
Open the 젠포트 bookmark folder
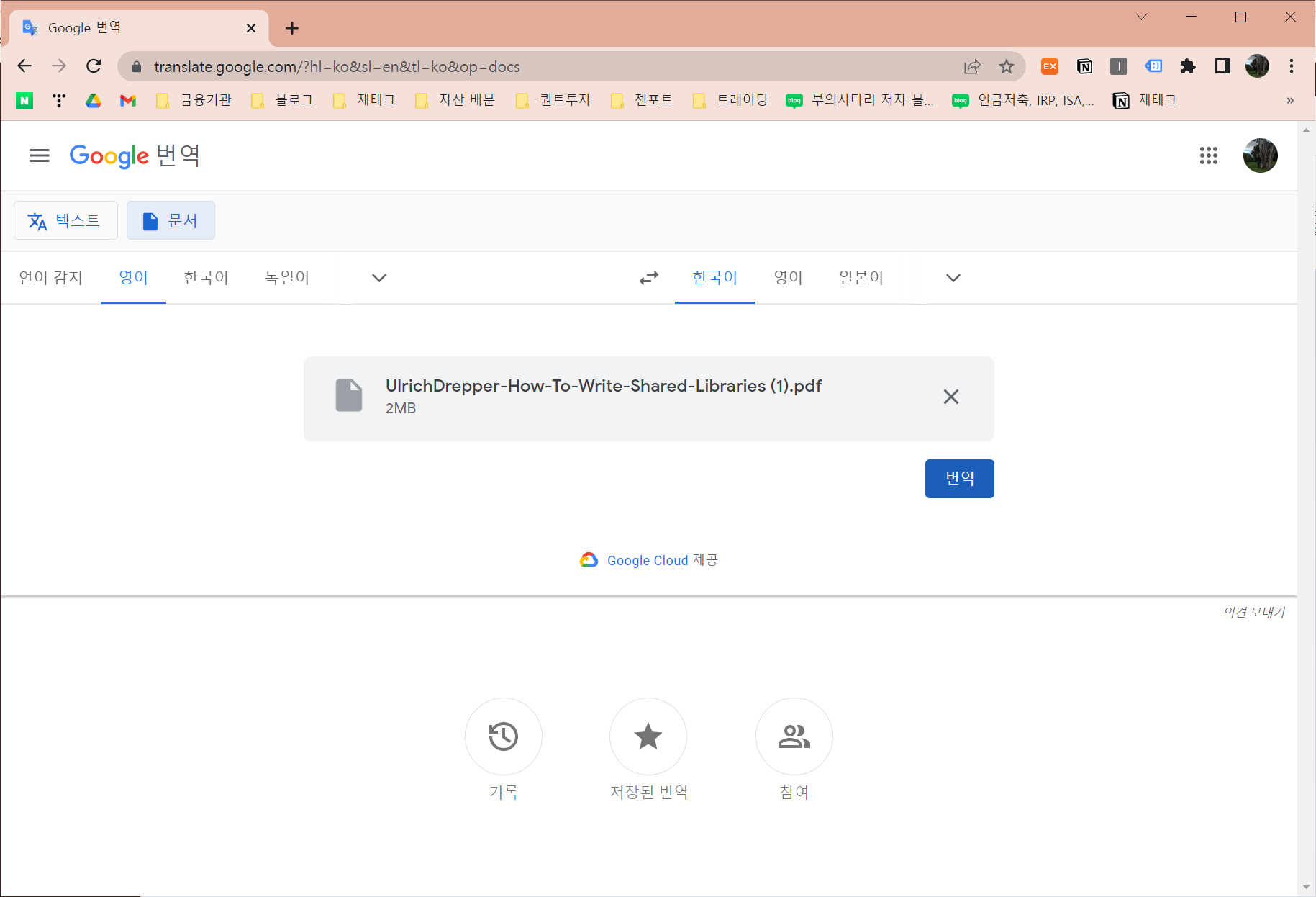643,101
